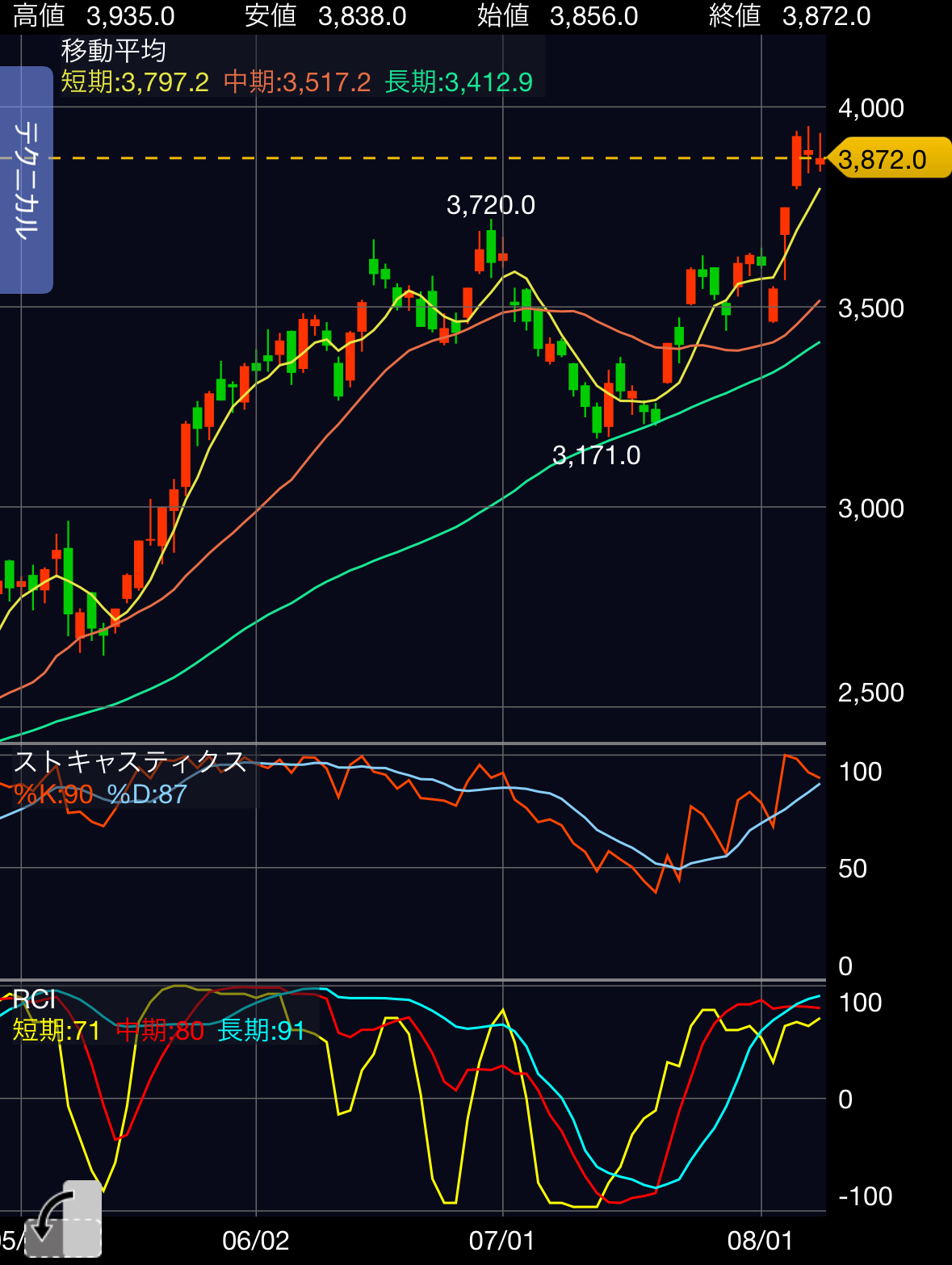This screenshot has width=952, height=1265.
Task: Tap the stochastics %K:90 reading
Action: point(53,794)
